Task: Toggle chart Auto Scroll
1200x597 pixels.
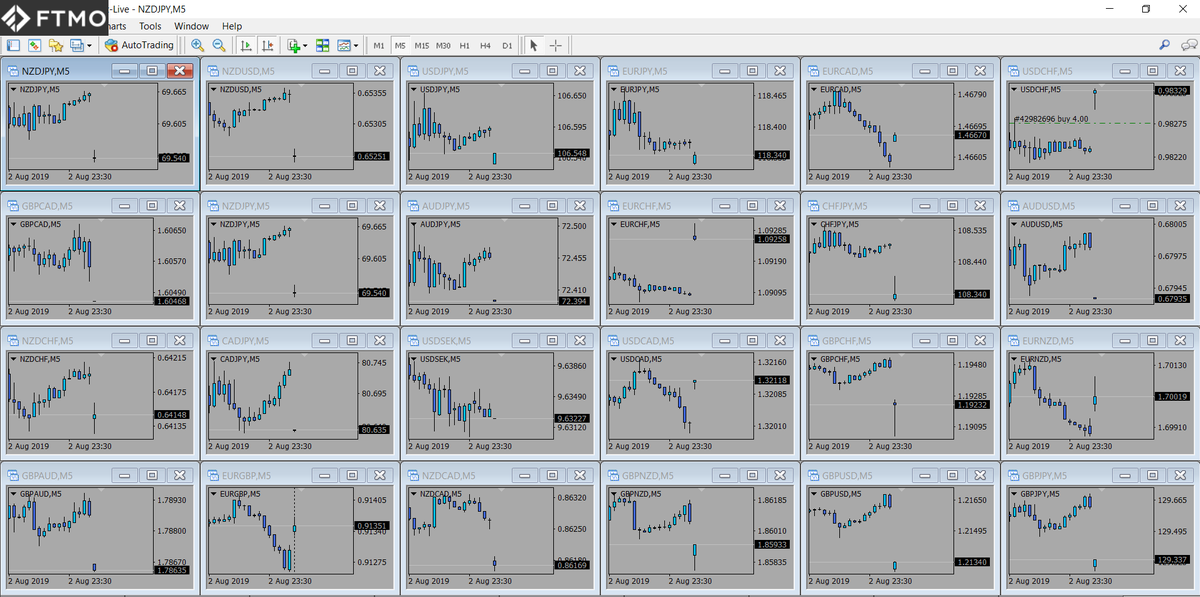Action: click(246, 45)
